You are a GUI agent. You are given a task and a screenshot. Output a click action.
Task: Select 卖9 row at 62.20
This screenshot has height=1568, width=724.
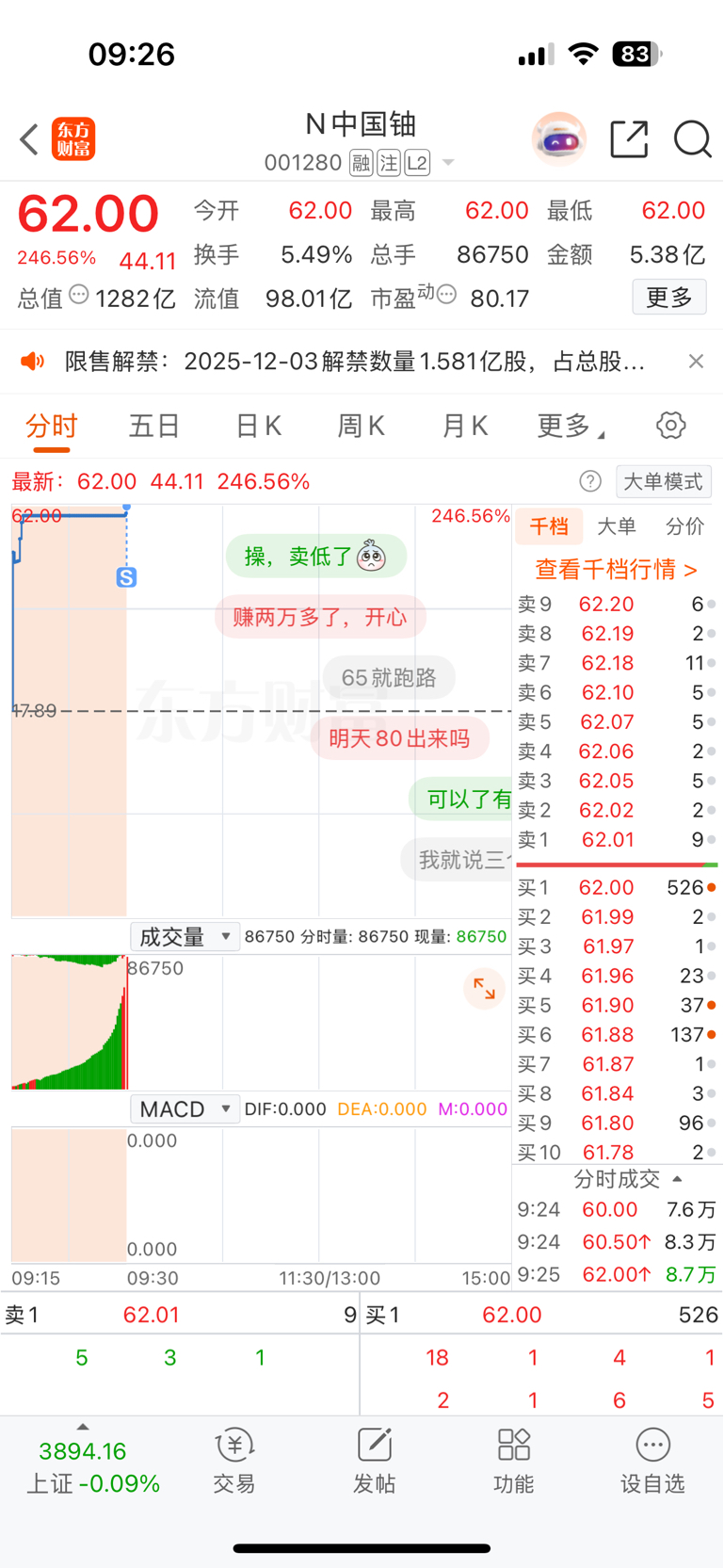tap(617, 605)
